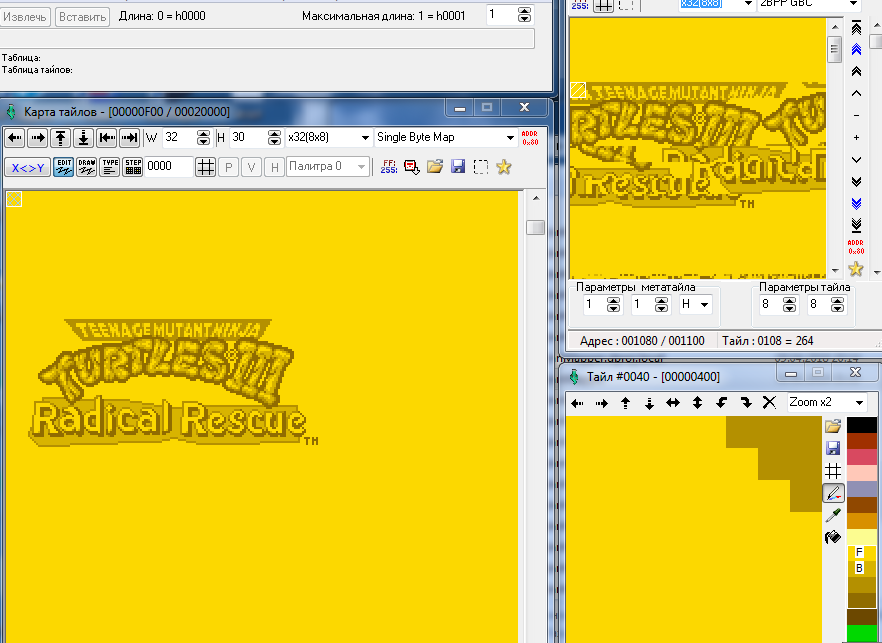Viewport: 882px width, 643px height.
Task: Pick the foreground F yellow swatch
Action: (862, 553)
